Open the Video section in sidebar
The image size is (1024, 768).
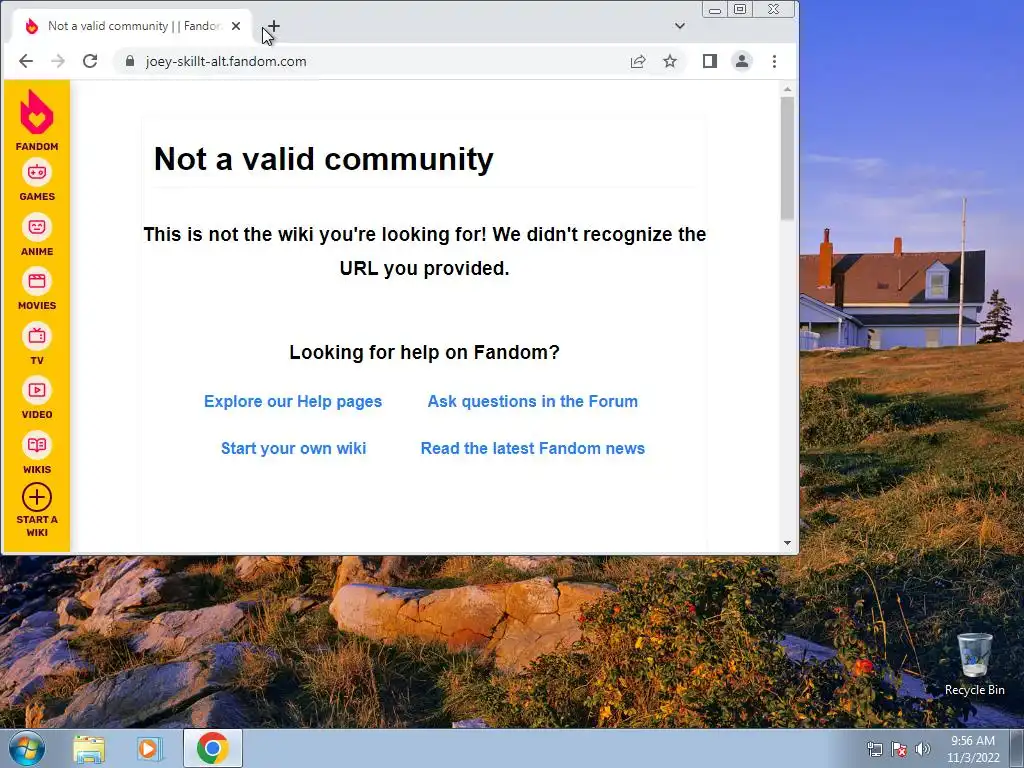(x=37, y=399)
